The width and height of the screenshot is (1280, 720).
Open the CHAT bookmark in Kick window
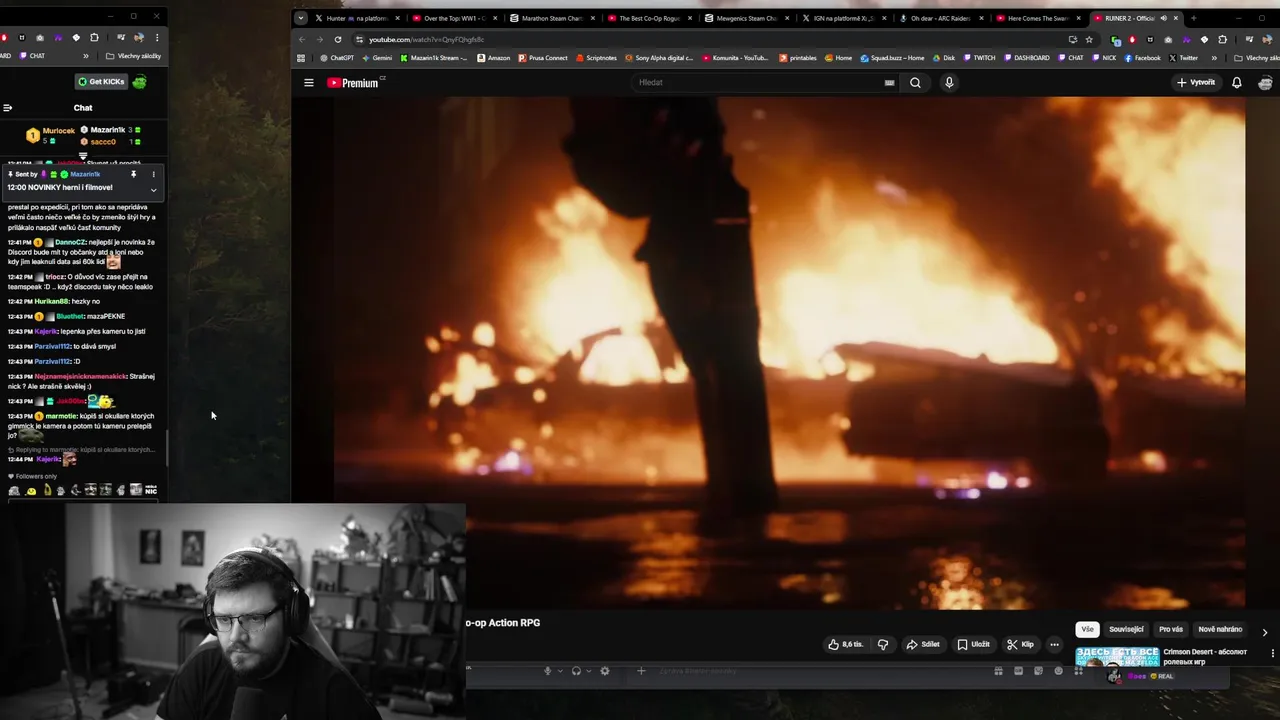click(32, 56)
